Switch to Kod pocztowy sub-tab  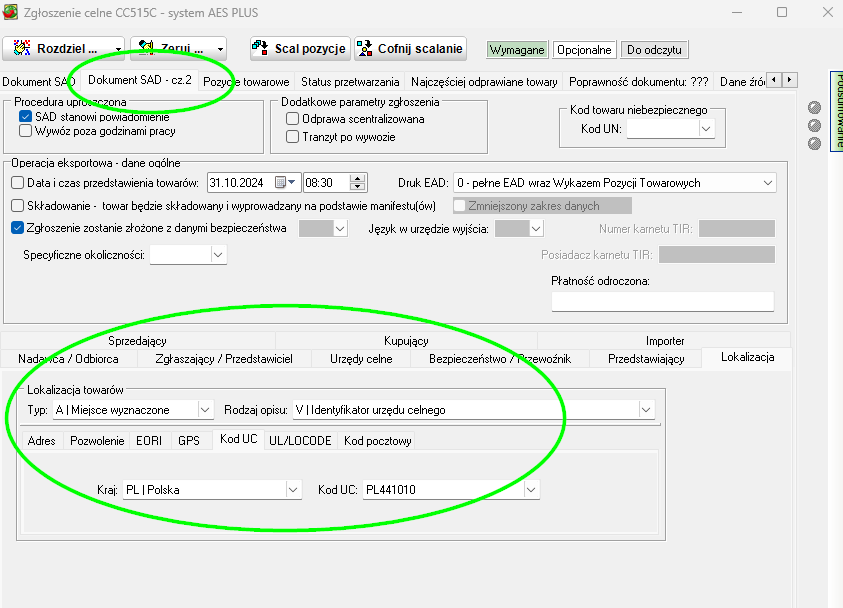(377, 441)
